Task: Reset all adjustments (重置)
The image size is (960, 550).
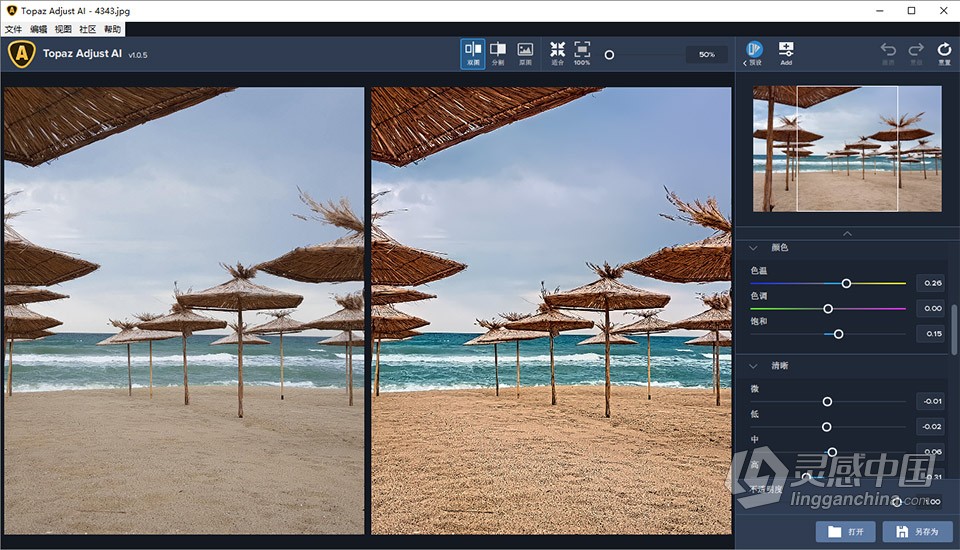Action: 944,54
